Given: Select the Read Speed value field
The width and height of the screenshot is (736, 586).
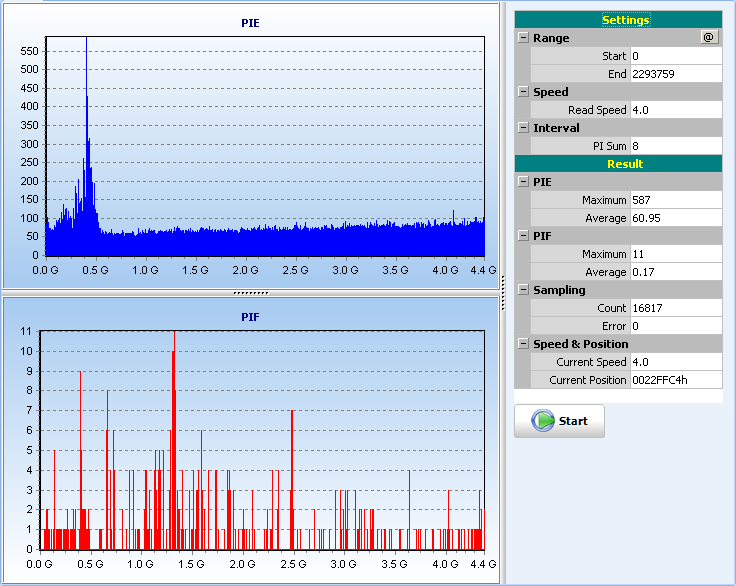Looking at the screenshot, I should [x=675, y=110].
